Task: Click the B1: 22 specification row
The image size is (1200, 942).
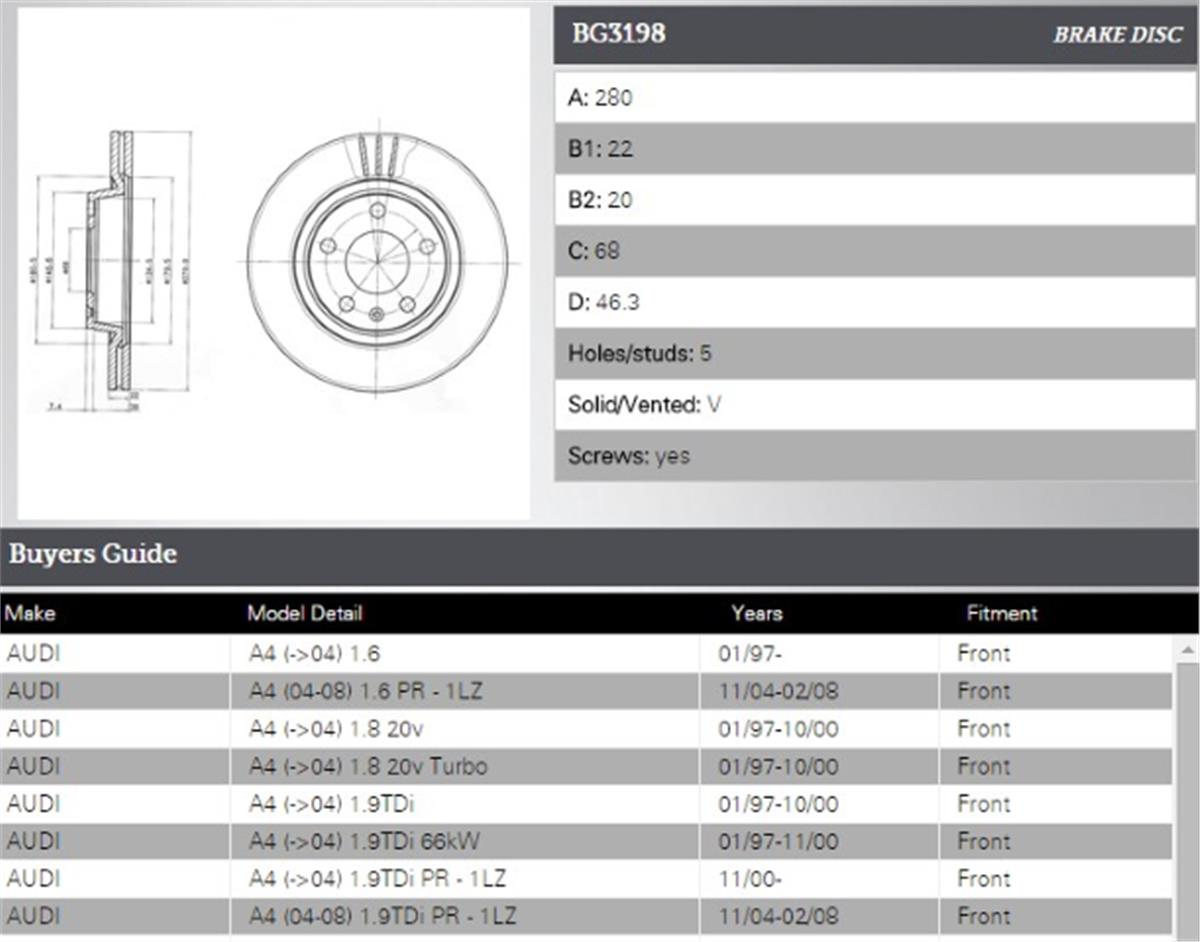Action: [875, 149]
